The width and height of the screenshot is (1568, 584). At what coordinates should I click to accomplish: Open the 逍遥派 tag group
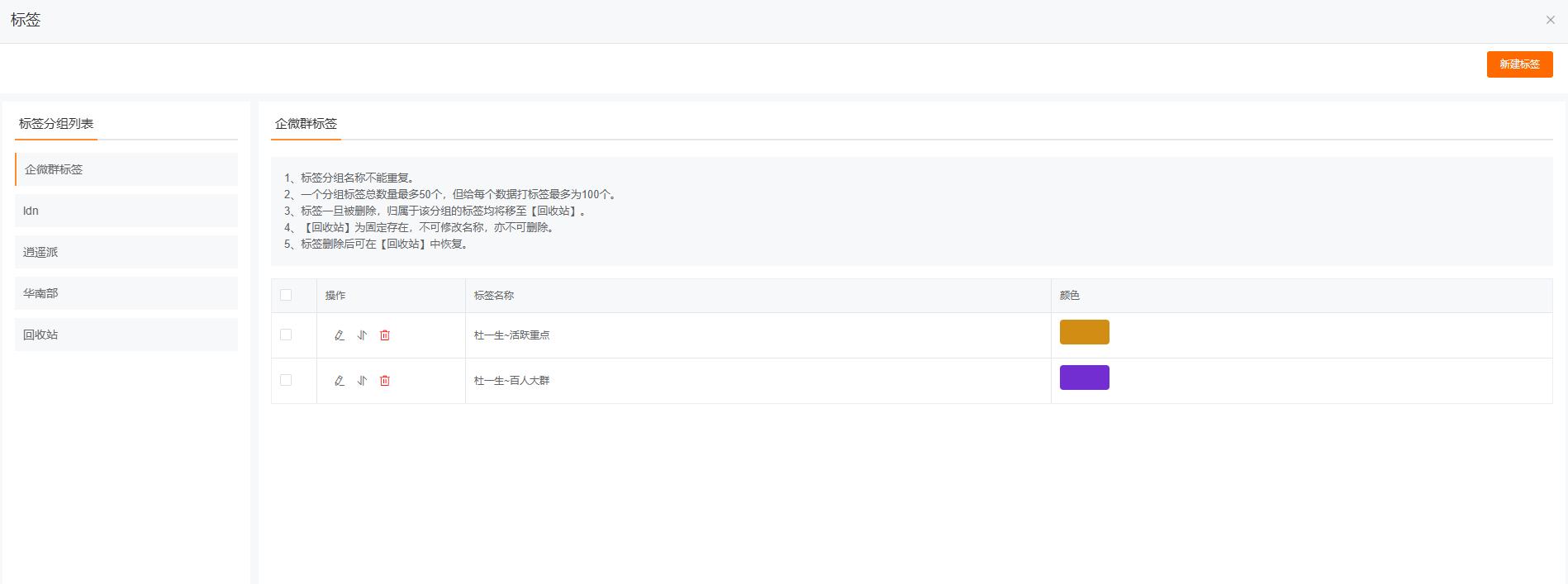[x=126, y=252]
